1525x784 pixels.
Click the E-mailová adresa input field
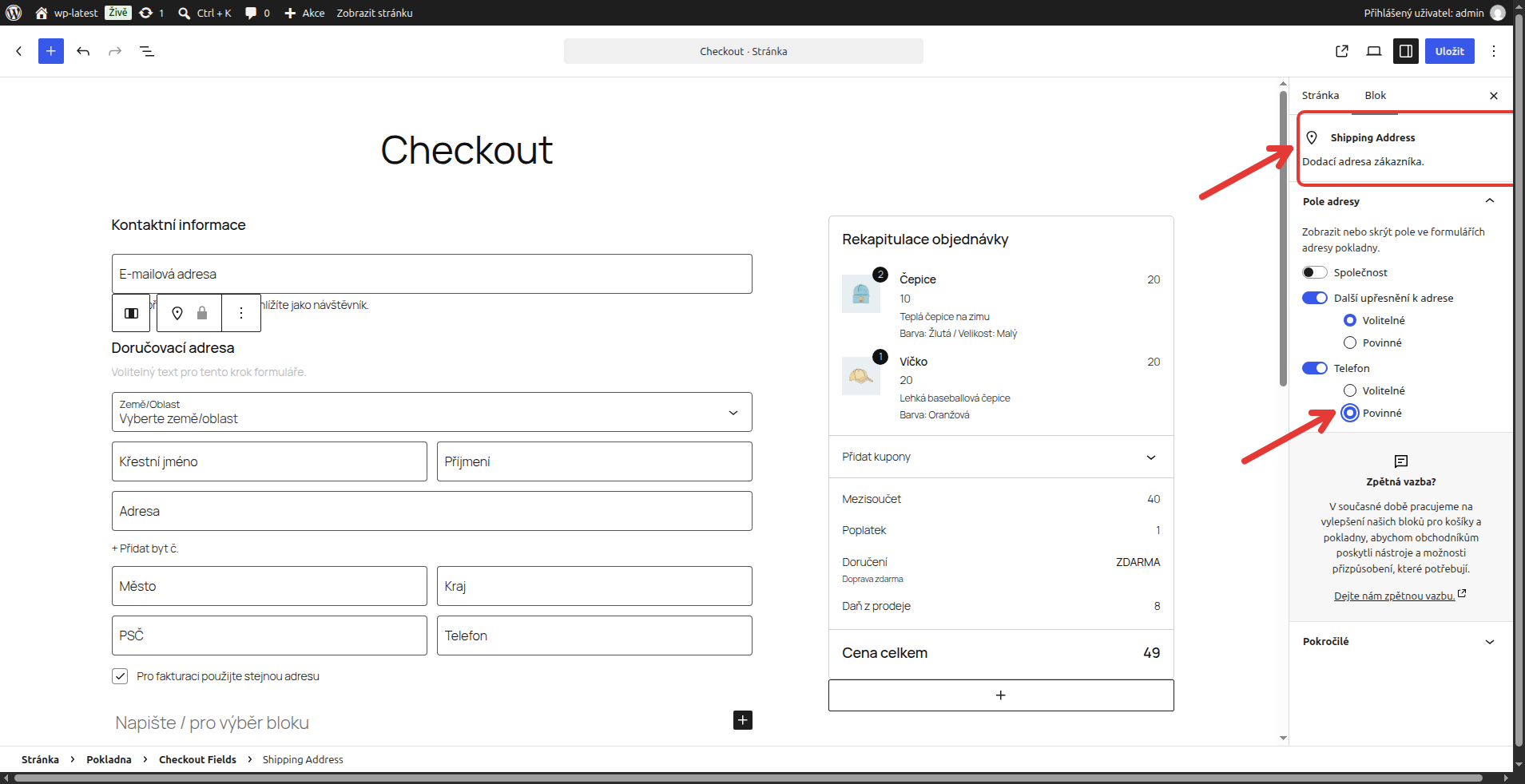432,274
